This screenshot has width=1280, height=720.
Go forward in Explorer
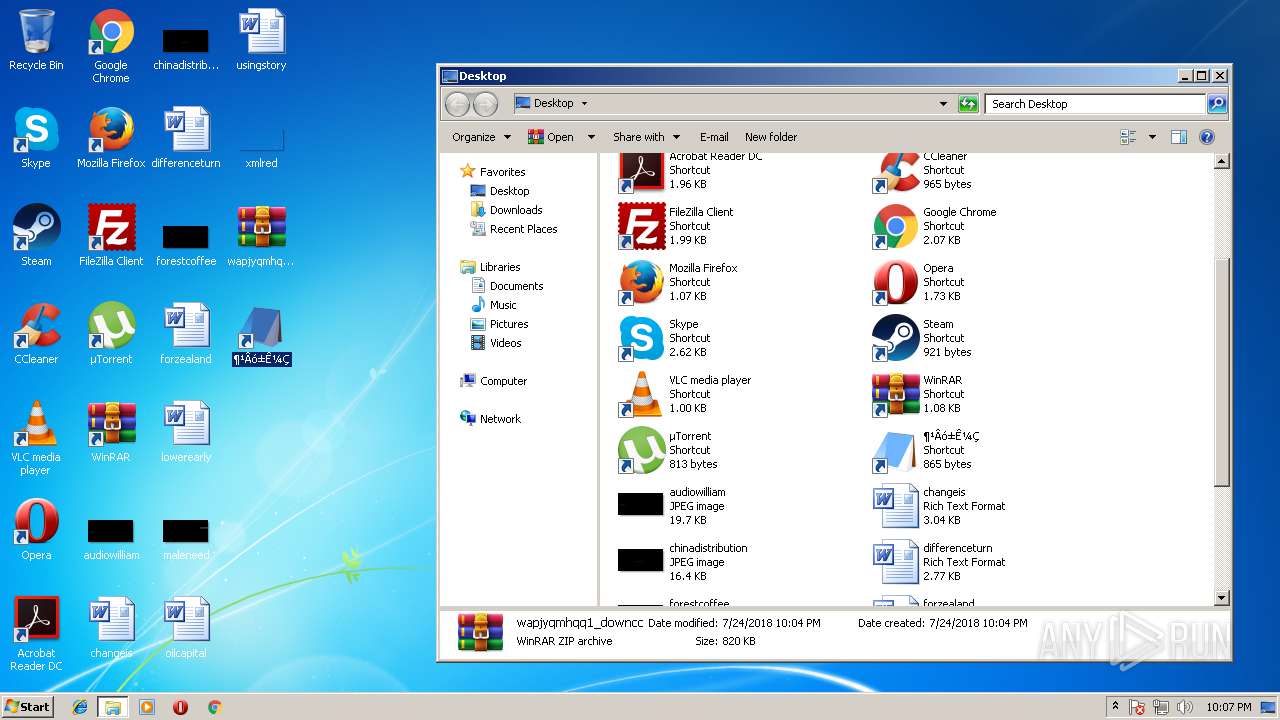[x=485, y=104]
